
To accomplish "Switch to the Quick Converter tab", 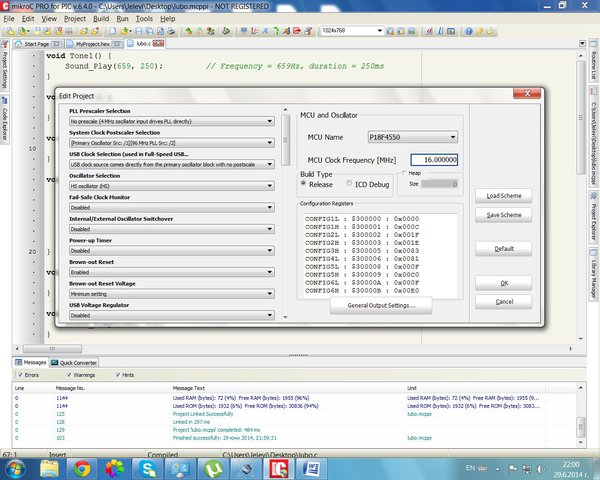I will click(74, 362).
